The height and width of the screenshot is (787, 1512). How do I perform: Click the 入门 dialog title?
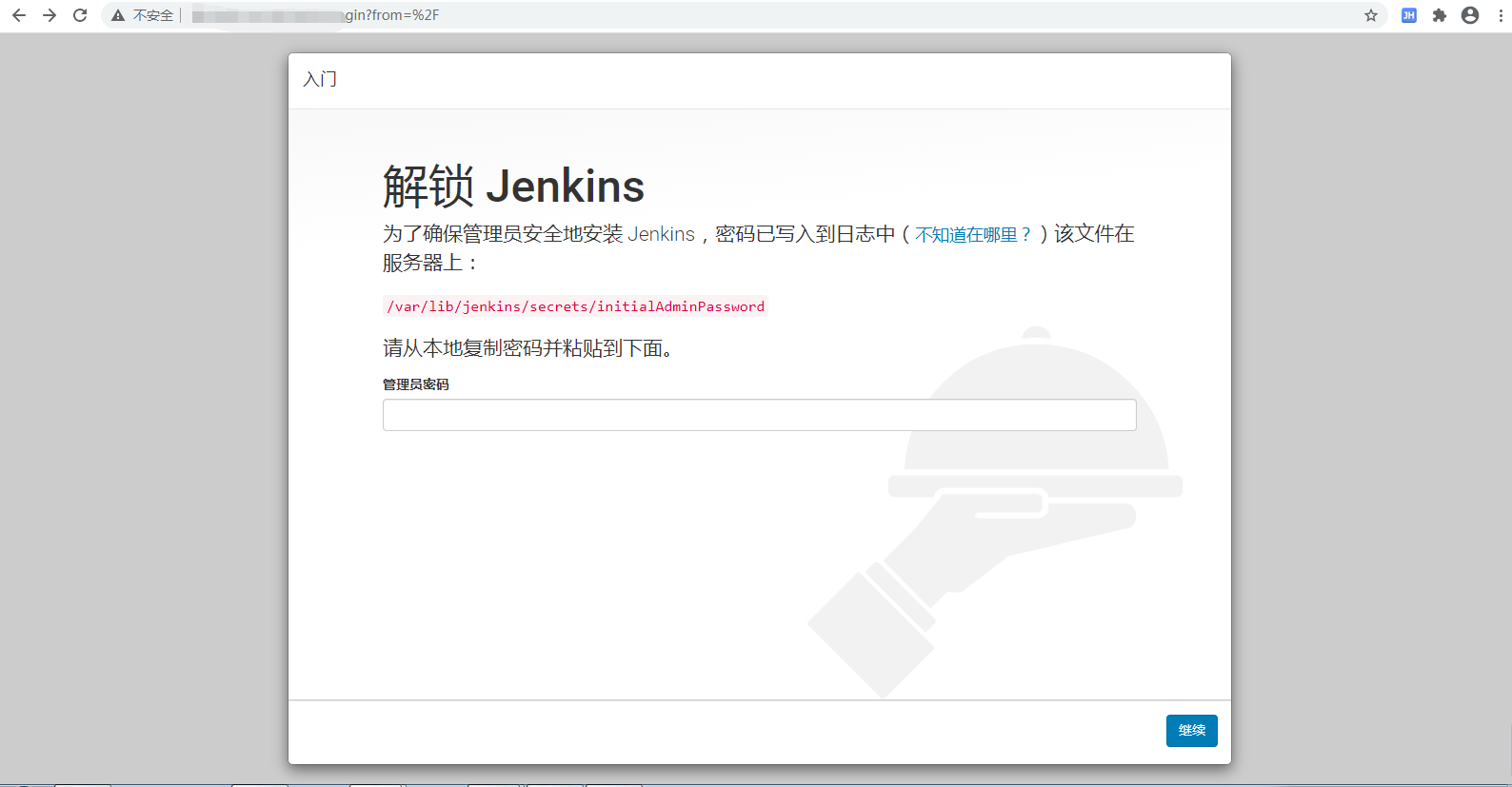(x=320, y=79)
